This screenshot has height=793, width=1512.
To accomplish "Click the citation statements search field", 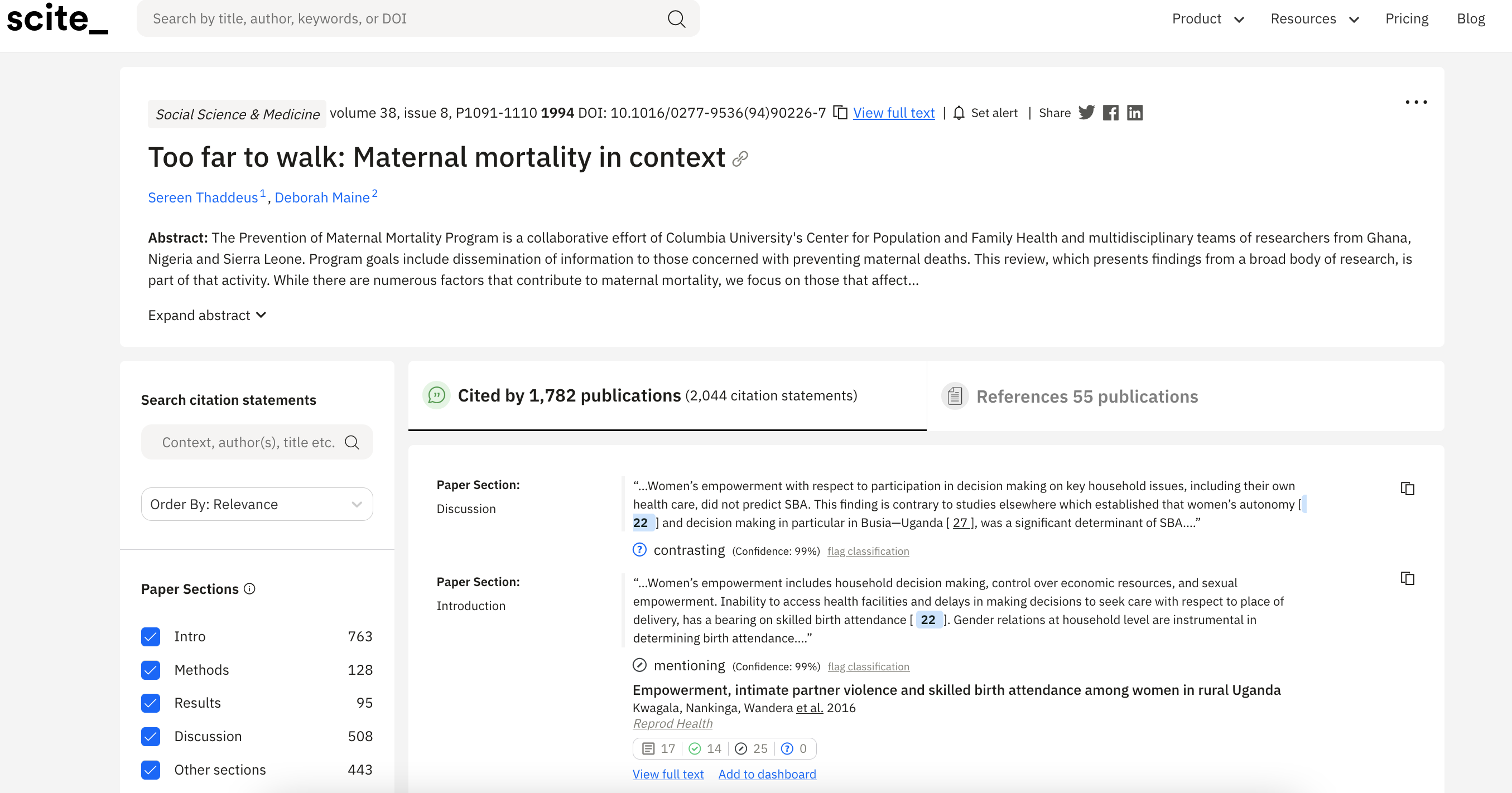I will (248, 442).
